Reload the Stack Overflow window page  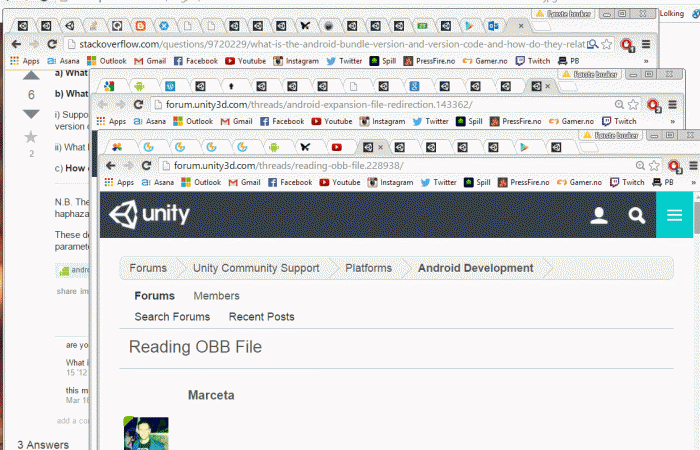52,44
